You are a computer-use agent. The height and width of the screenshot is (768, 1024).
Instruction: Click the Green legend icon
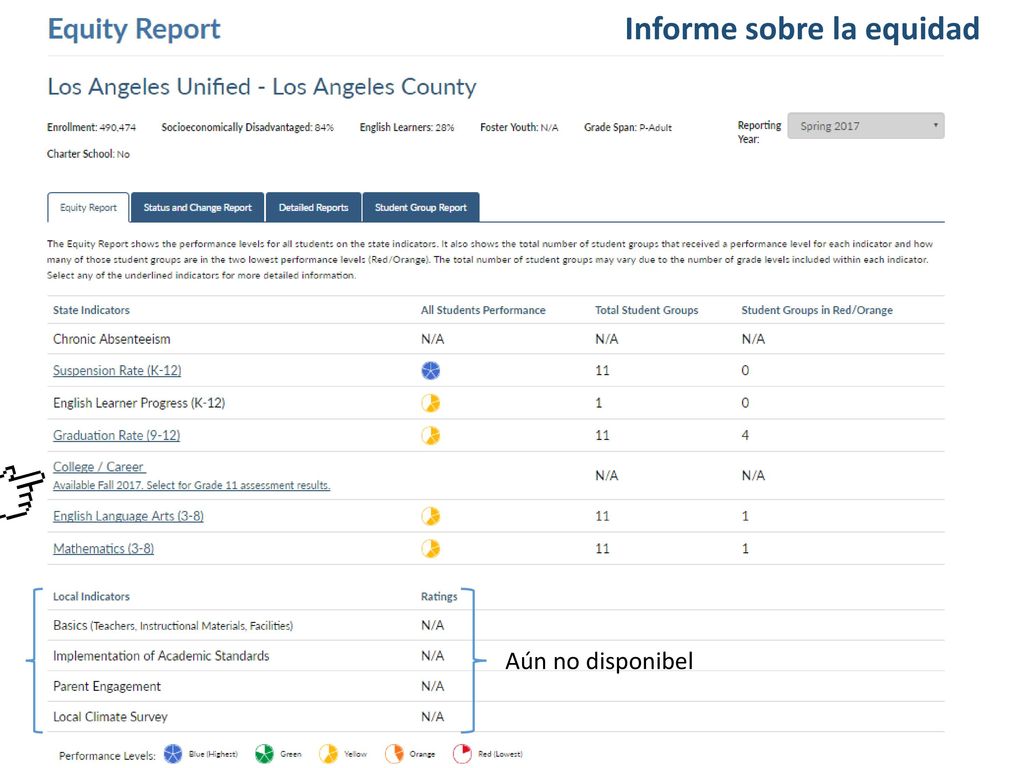[264, 754]
